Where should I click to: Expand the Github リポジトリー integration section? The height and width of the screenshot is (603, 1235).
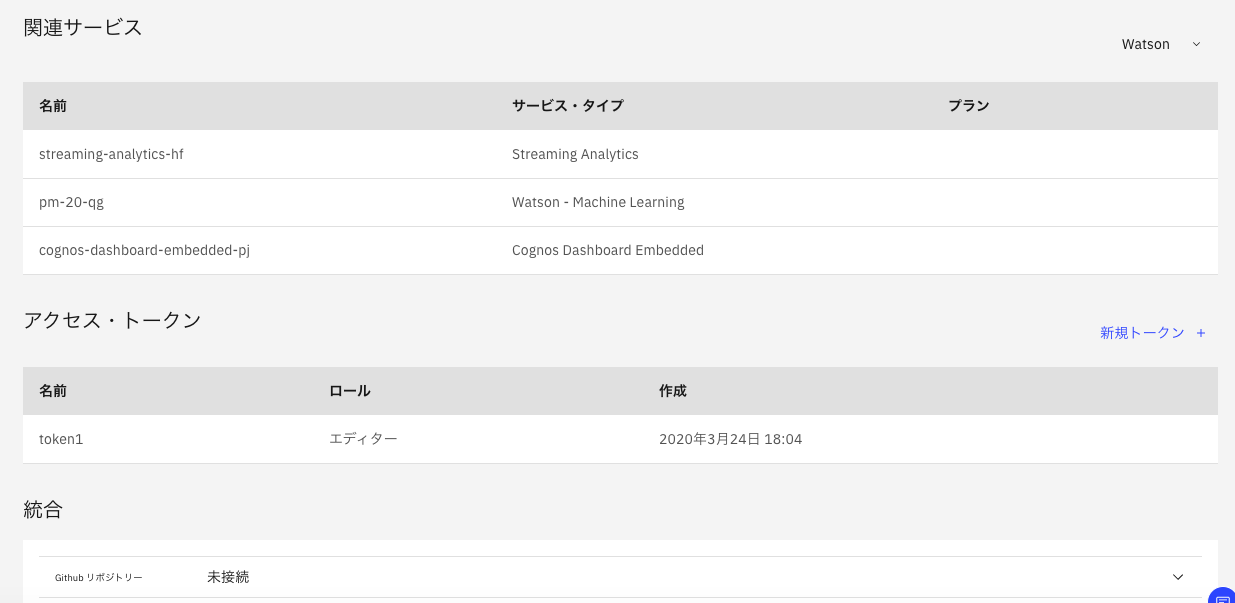click(x=1178, y=577)
